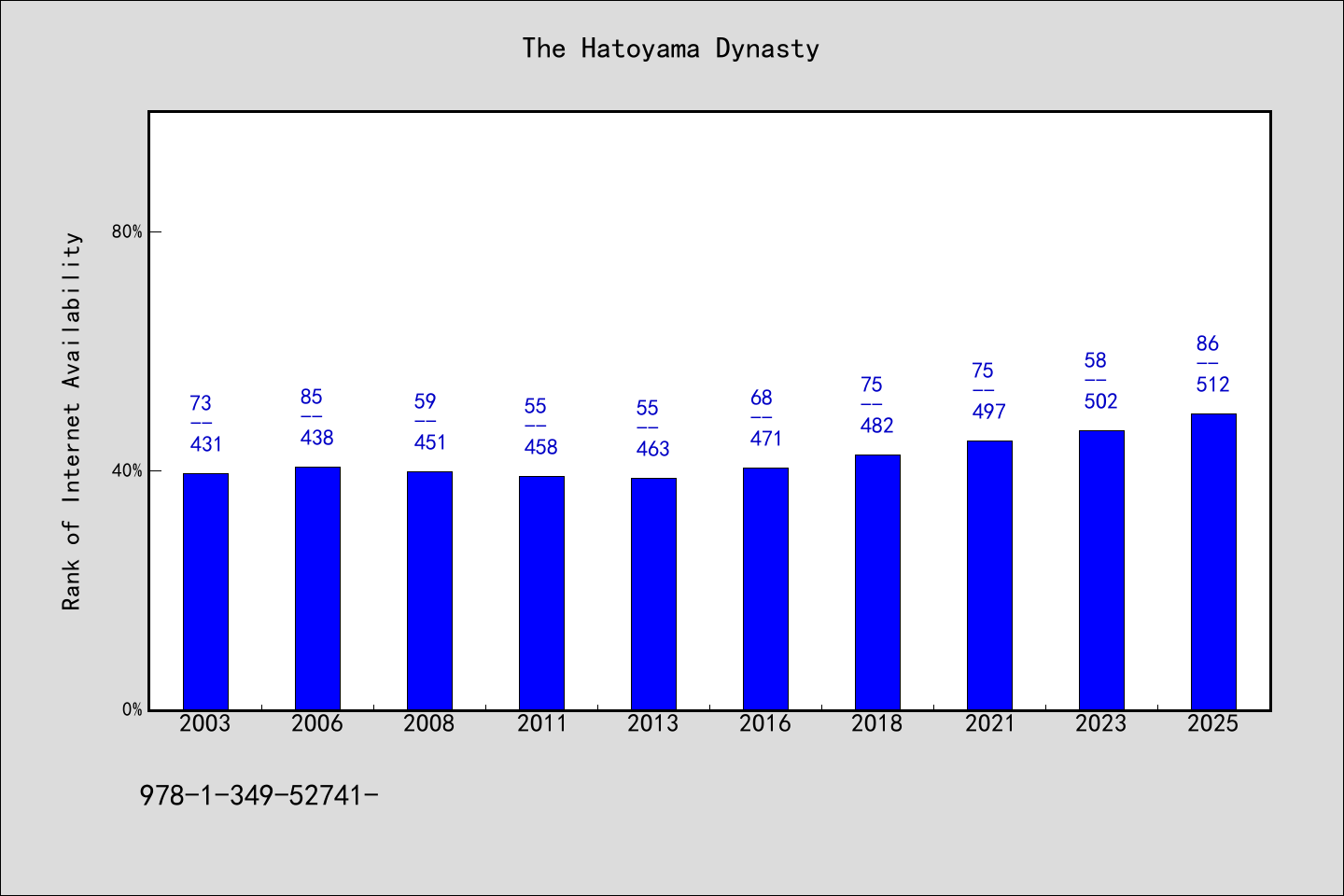Click the x-axis label '2021'
Screen dimensions: 1344x896
click(989, 723)
